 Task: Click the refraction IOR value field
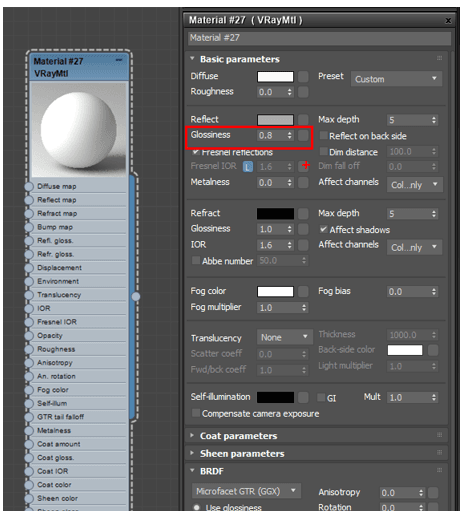click(x=272, y=245)
